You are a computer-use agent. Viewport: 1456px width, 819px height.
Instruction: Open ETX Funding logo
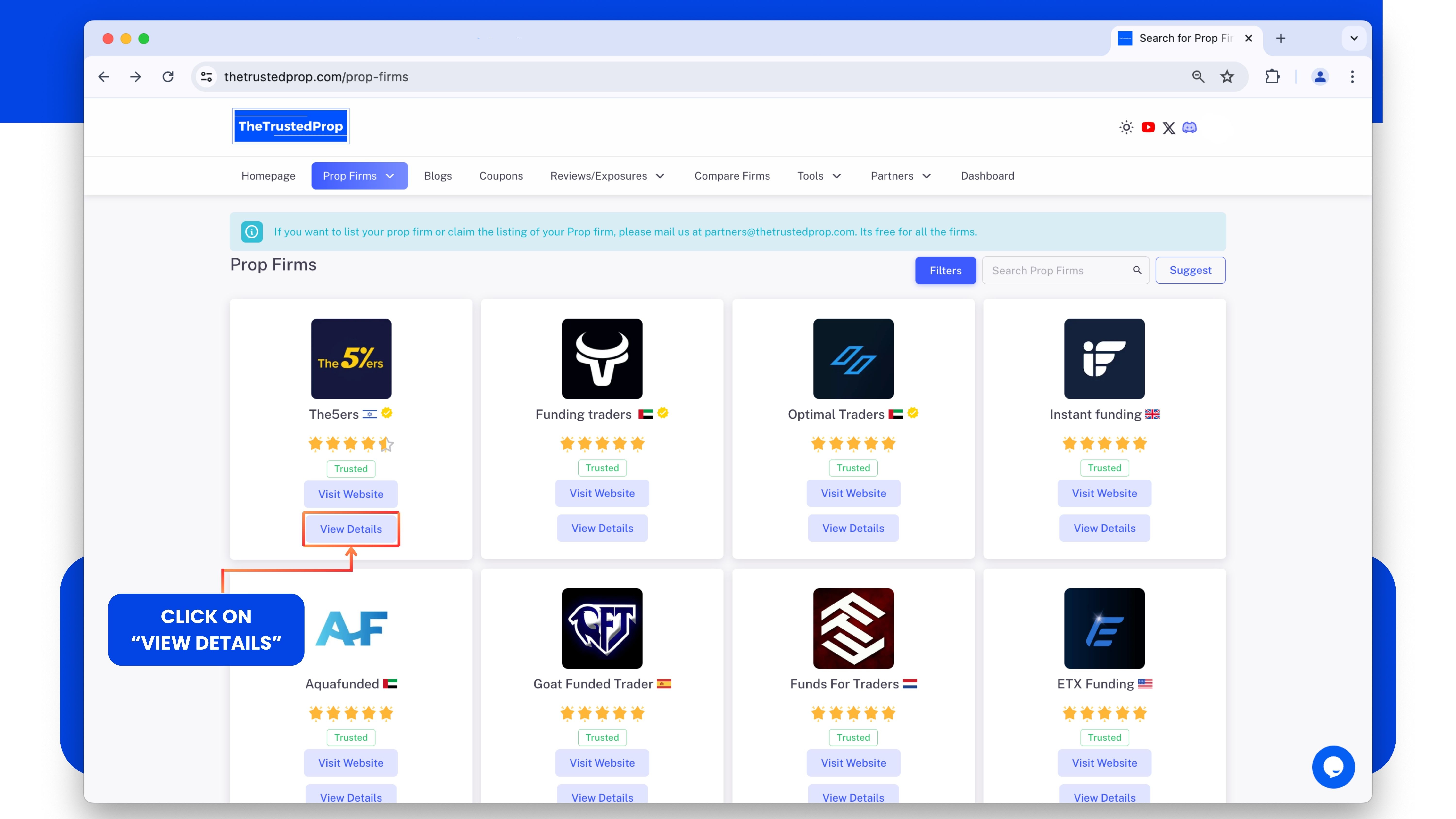pyautogui.click(x=1104, y=629)
